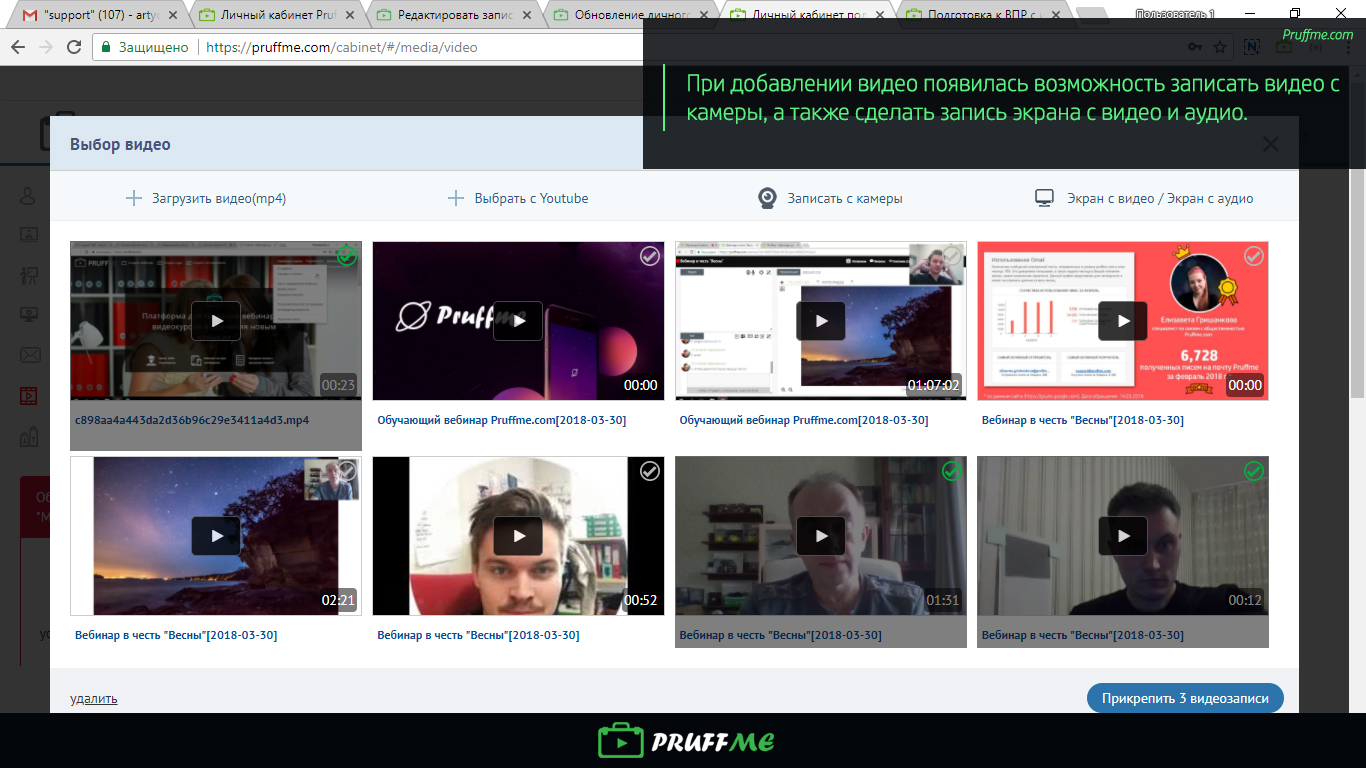The height and width of the screenshot is (768, 1366).
Task: Open title under the 02:21 video
Action: click(x=176, y=635)
